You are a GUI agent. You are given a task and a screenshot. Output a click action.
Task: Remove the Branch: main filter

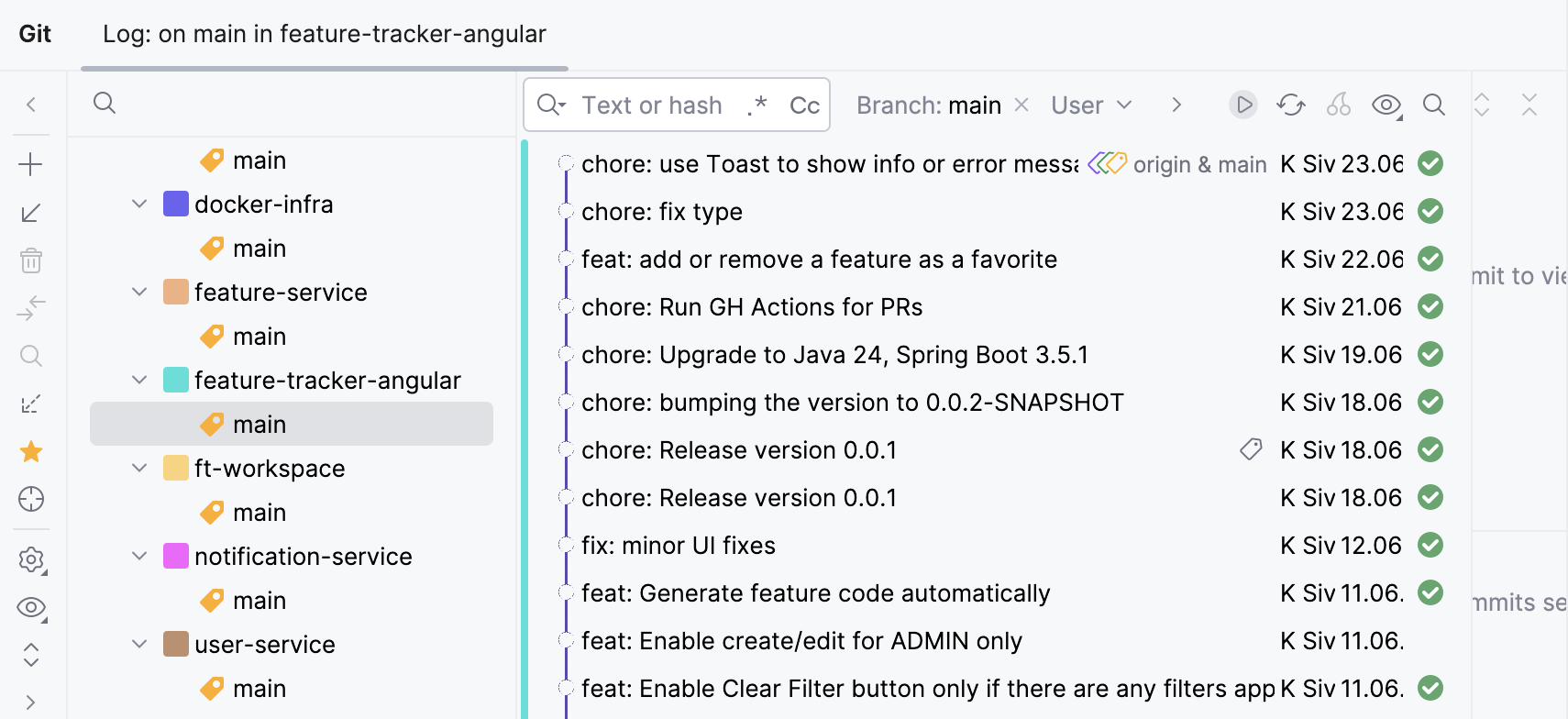[x=1021, y=105]
